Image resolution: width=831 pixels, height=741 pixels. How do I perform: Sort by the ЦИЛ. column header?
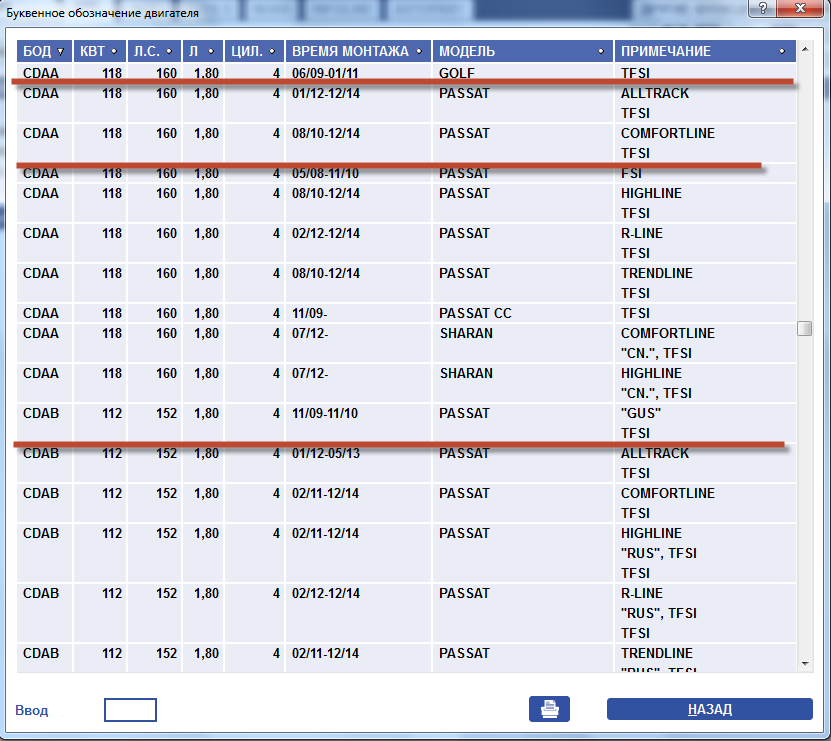click(254, 51)
